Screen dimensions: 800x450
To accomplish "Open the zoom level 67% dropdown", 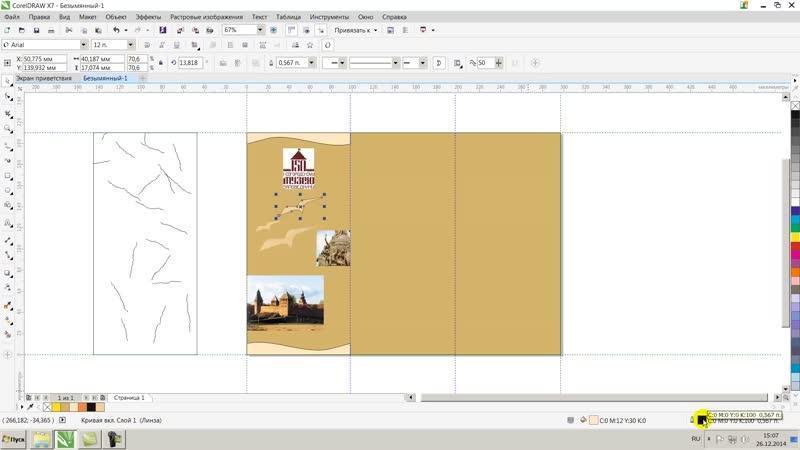I will point(260,30).
